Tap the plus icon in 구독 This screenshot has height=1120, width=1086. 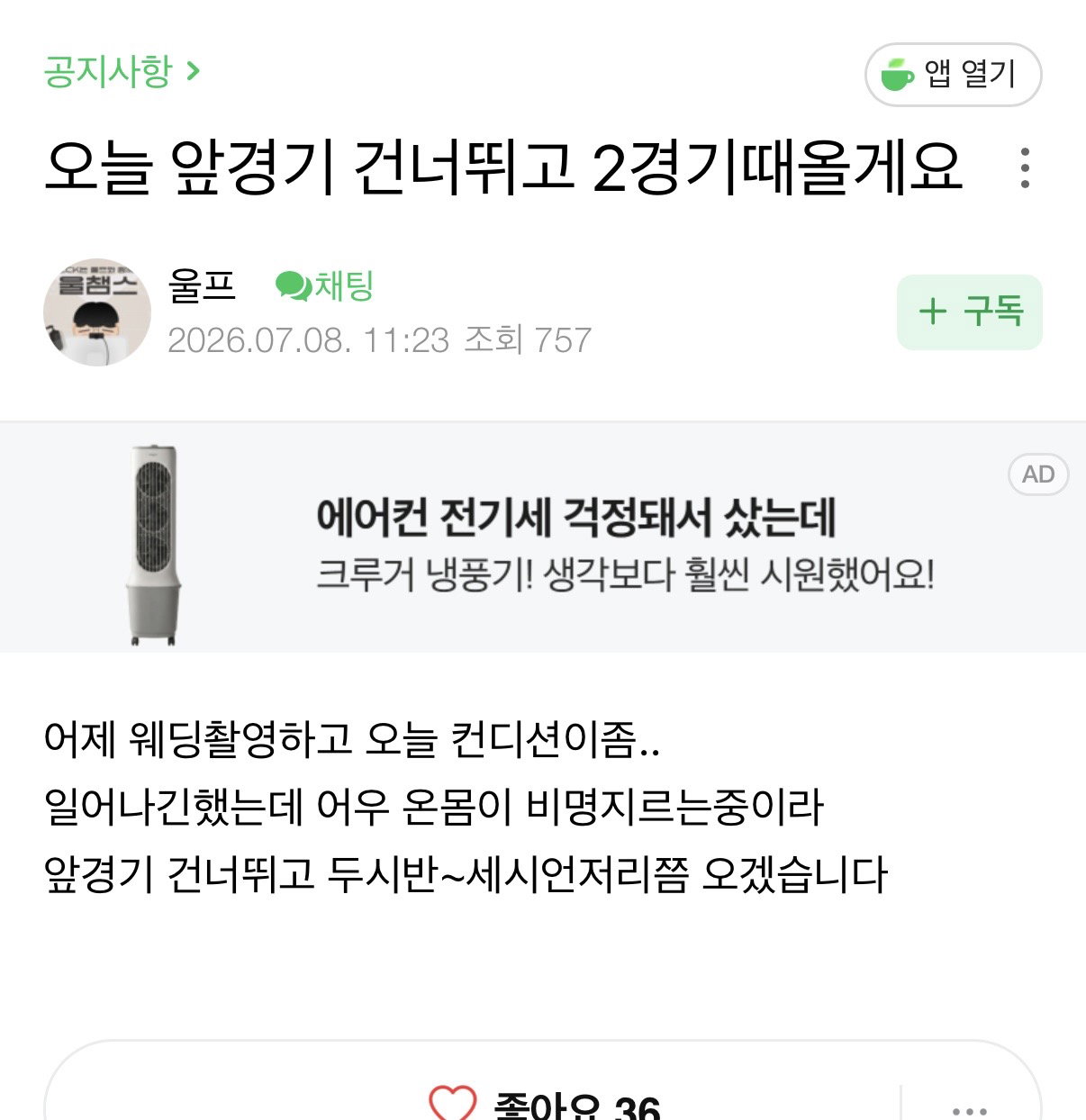click(933, 312)
